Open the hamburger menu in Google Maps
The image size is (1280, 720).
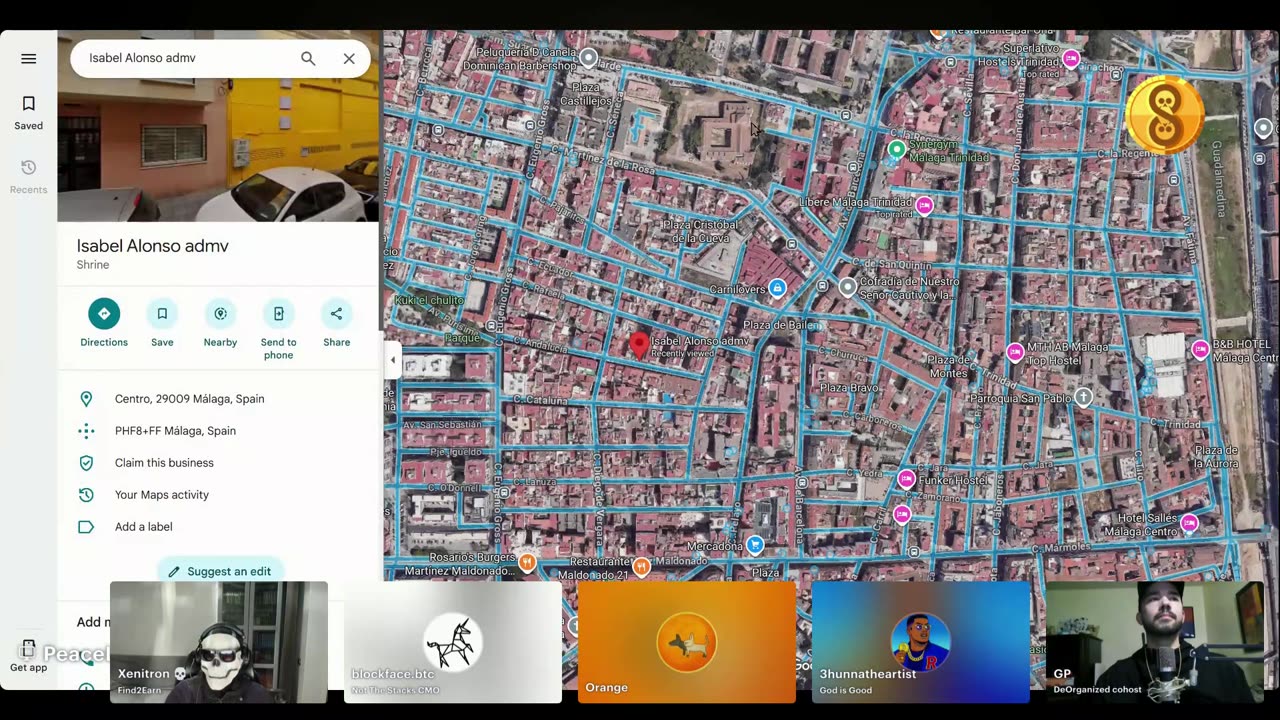coord(28,59)
